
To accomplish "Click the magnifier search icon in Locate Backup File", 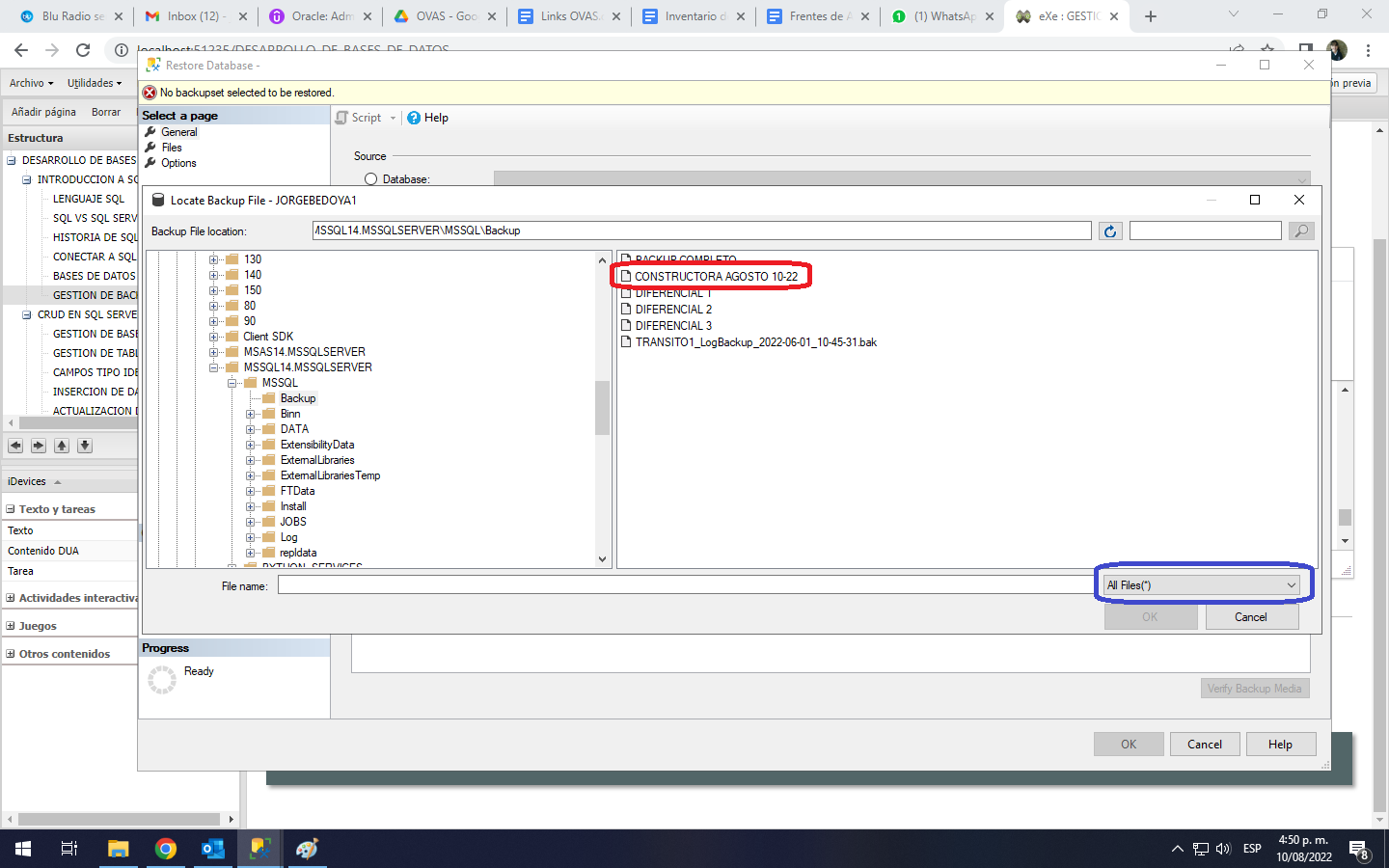I will point(1301,231).
